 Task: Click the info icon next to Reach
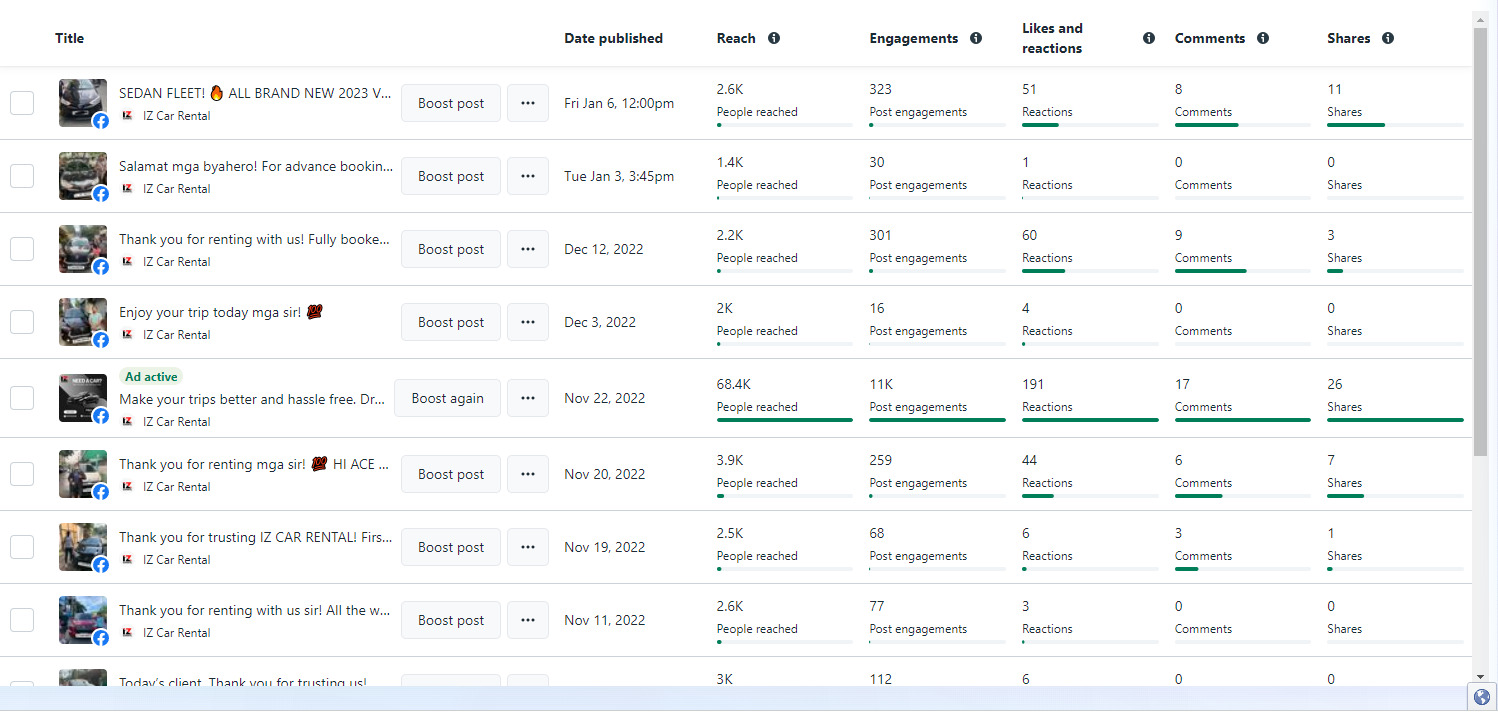click(774, 38)
